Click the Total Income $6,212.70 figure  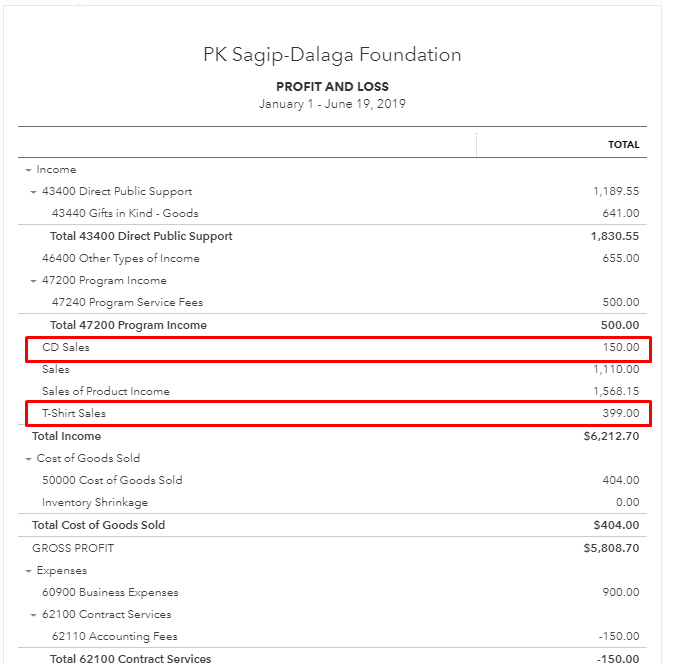point(610,436)
